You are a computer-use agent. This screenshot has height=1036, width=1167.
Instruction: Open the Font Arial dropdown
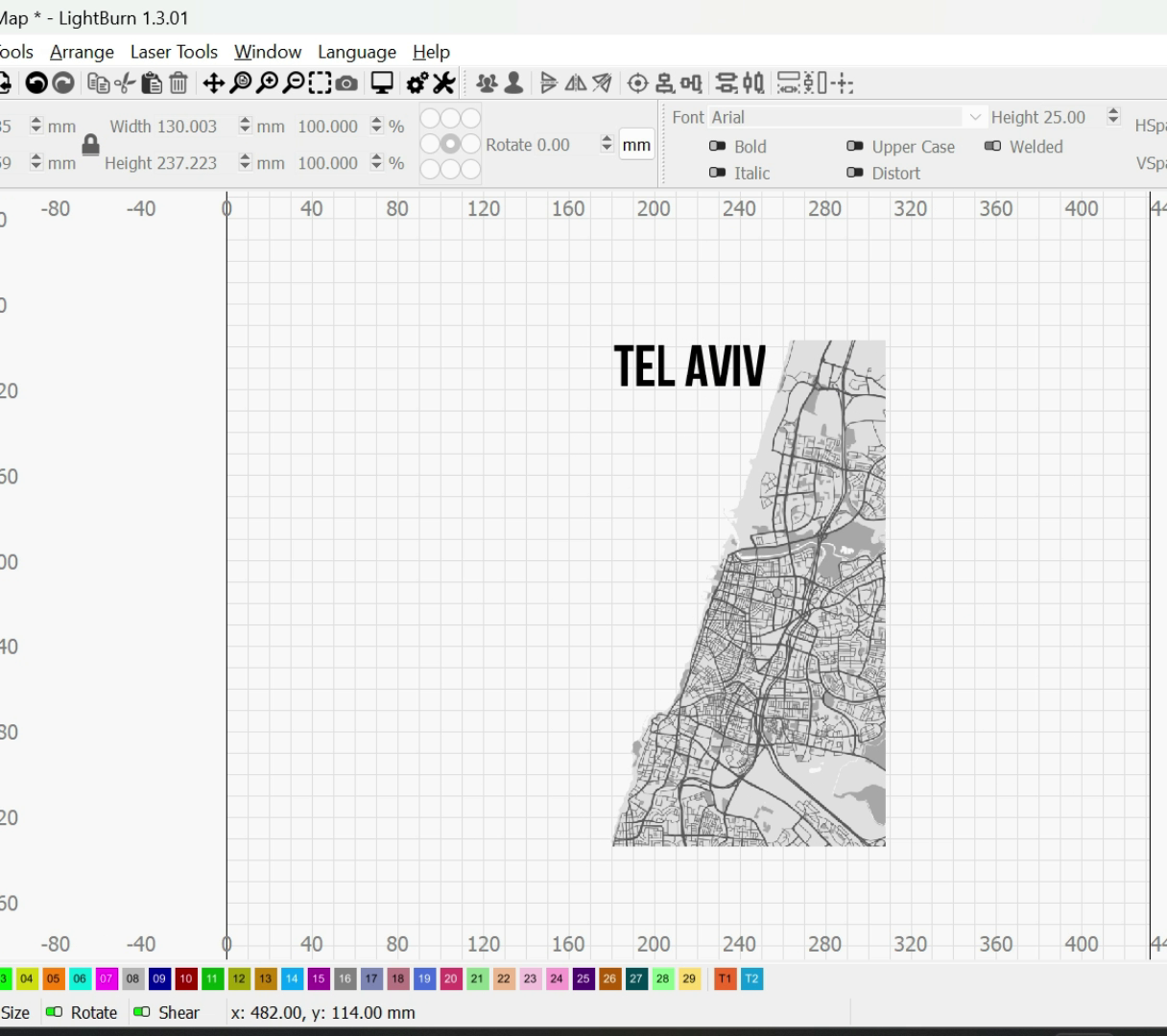click(846, 117)
